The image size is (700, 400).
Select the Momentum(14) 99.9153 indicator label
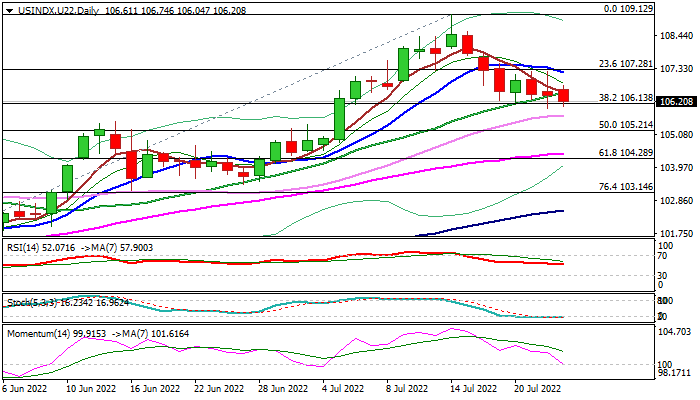click(x=56, y=333)
